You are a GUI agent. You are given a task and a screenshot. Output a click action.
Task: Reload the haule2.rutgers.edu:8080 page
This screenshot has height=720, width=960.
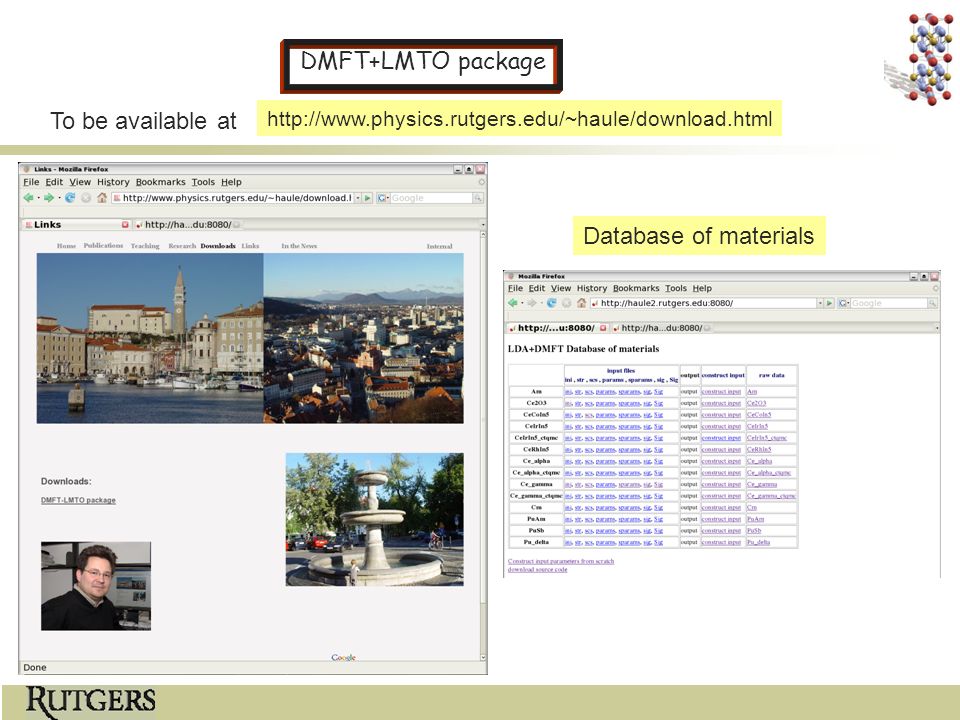(x=552, y=303)
